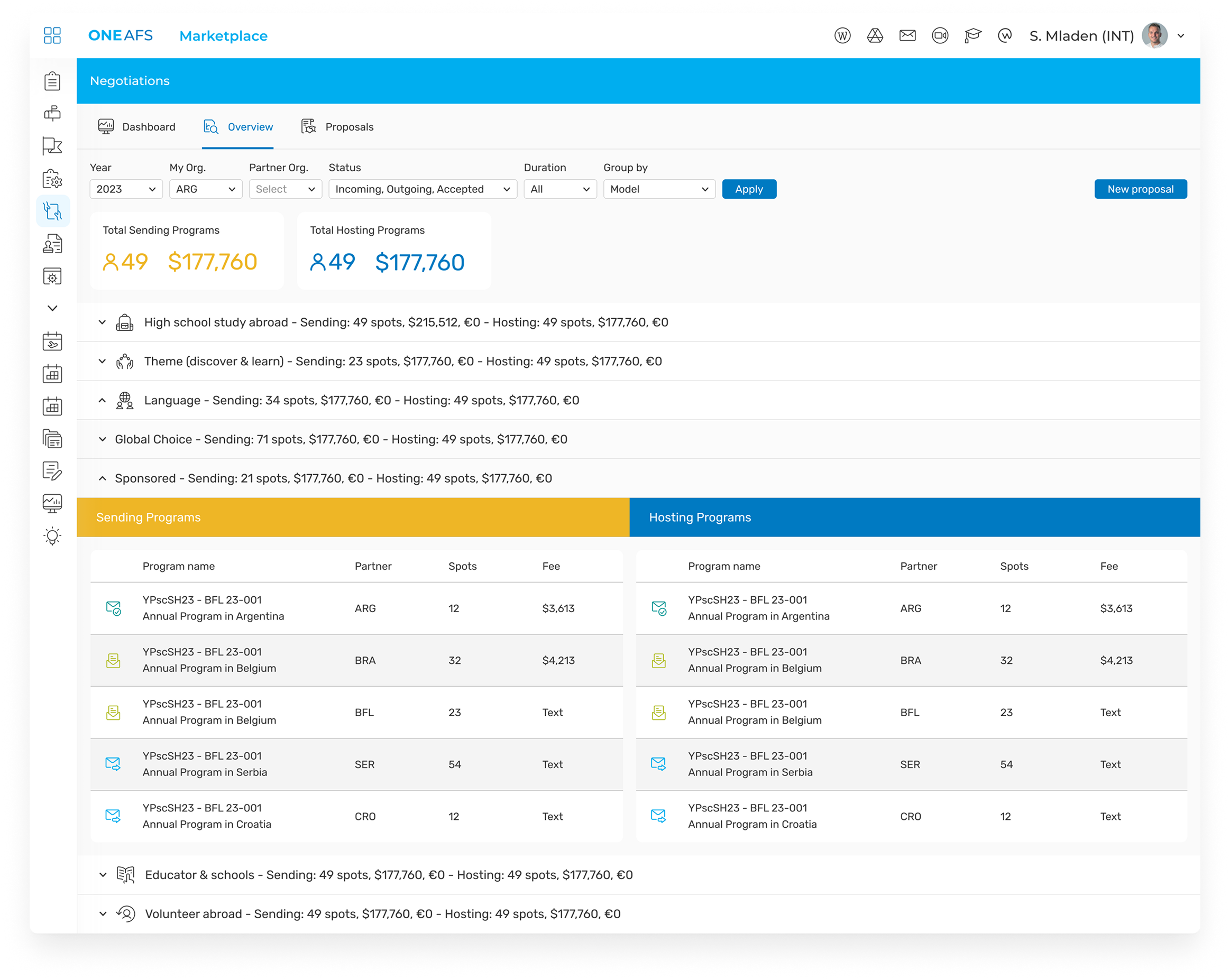Screen dimensions: 1230x980
Task: Click Partner column header in Hosting table
Action: (x=918, y=567)
